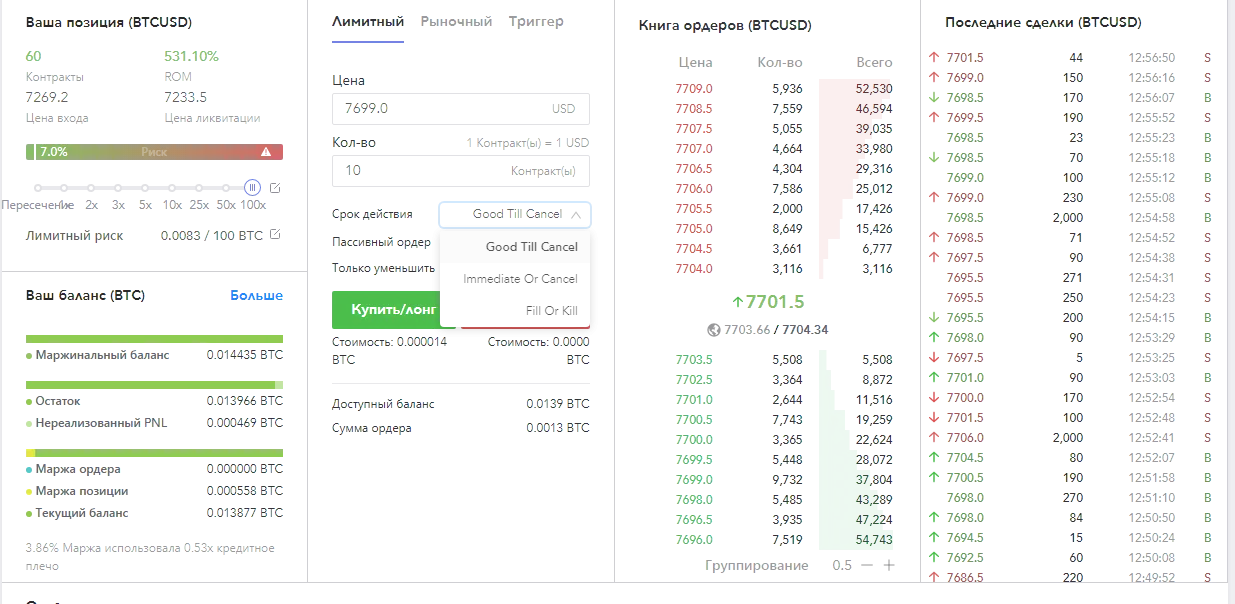
Task: Click the Только уменьшить label
Action: click(x=383, y=268)
